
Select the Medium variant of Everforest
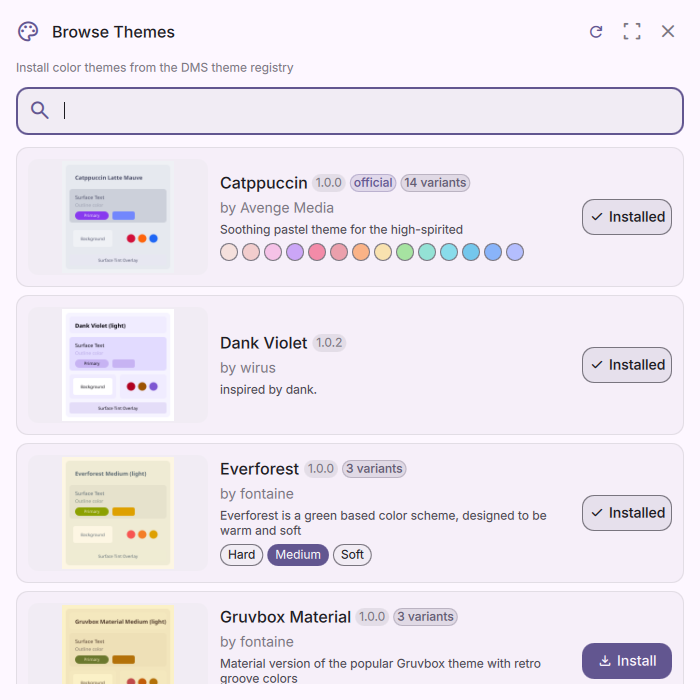pyautogui.click(x=297, y=555)
